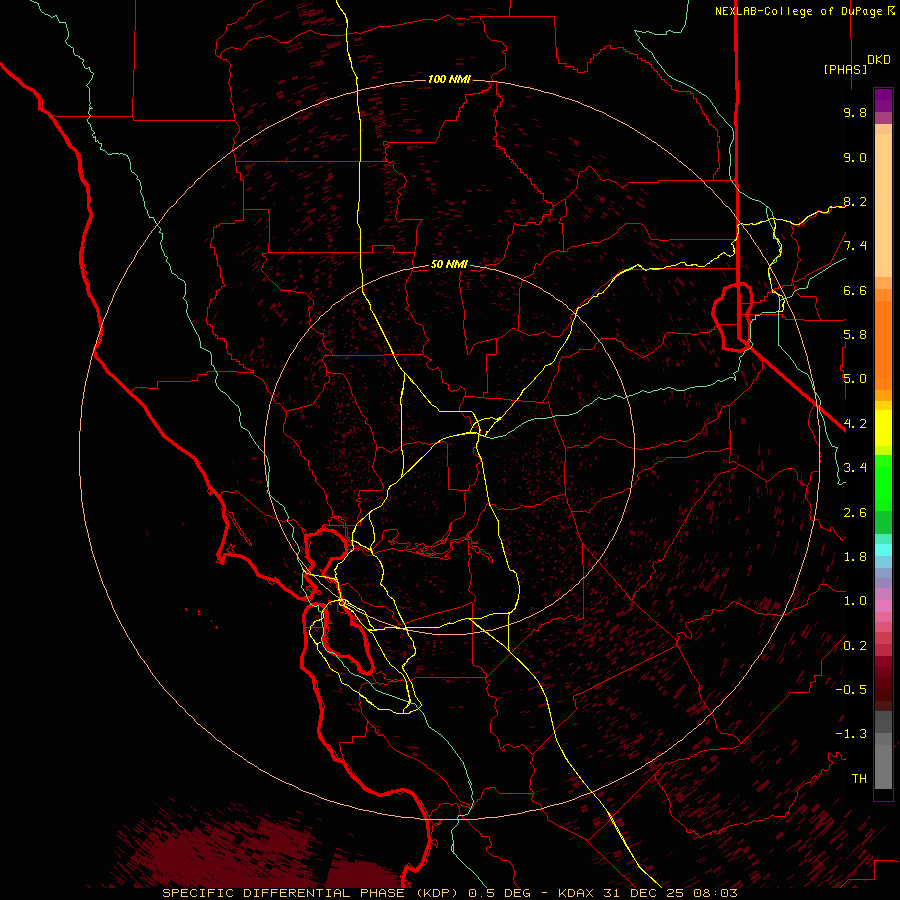The width and height of the screenshot is (900, 900).
Task: Click the 8.2 legend value
Action: [x=855, y=201]
